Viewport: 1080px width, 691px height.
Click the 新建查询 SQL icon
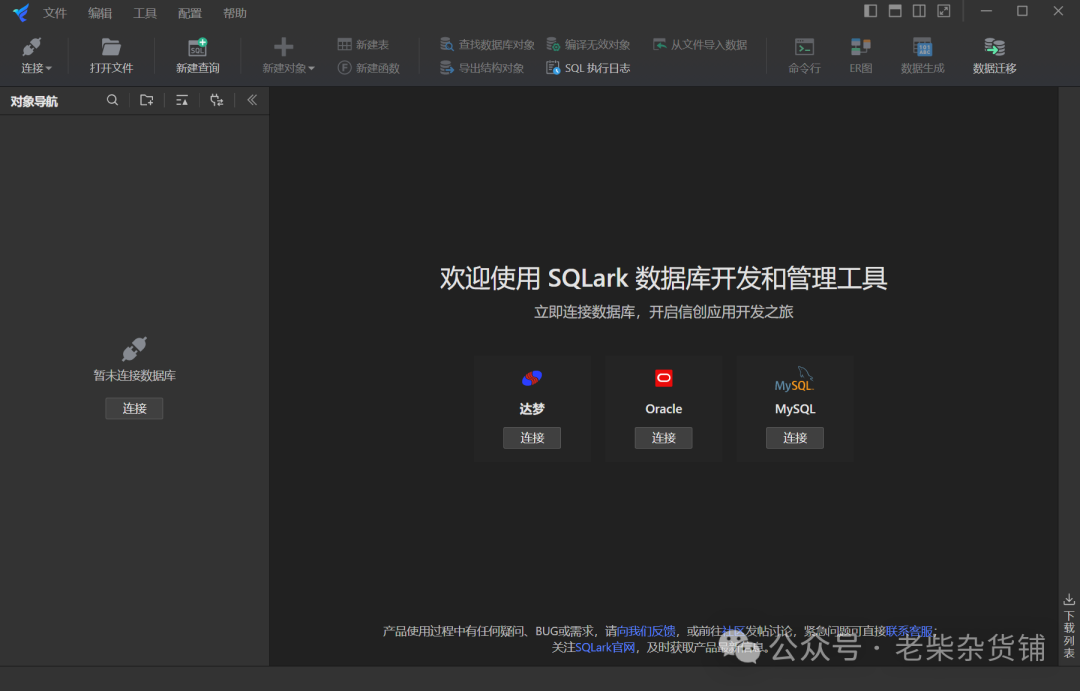198,47
